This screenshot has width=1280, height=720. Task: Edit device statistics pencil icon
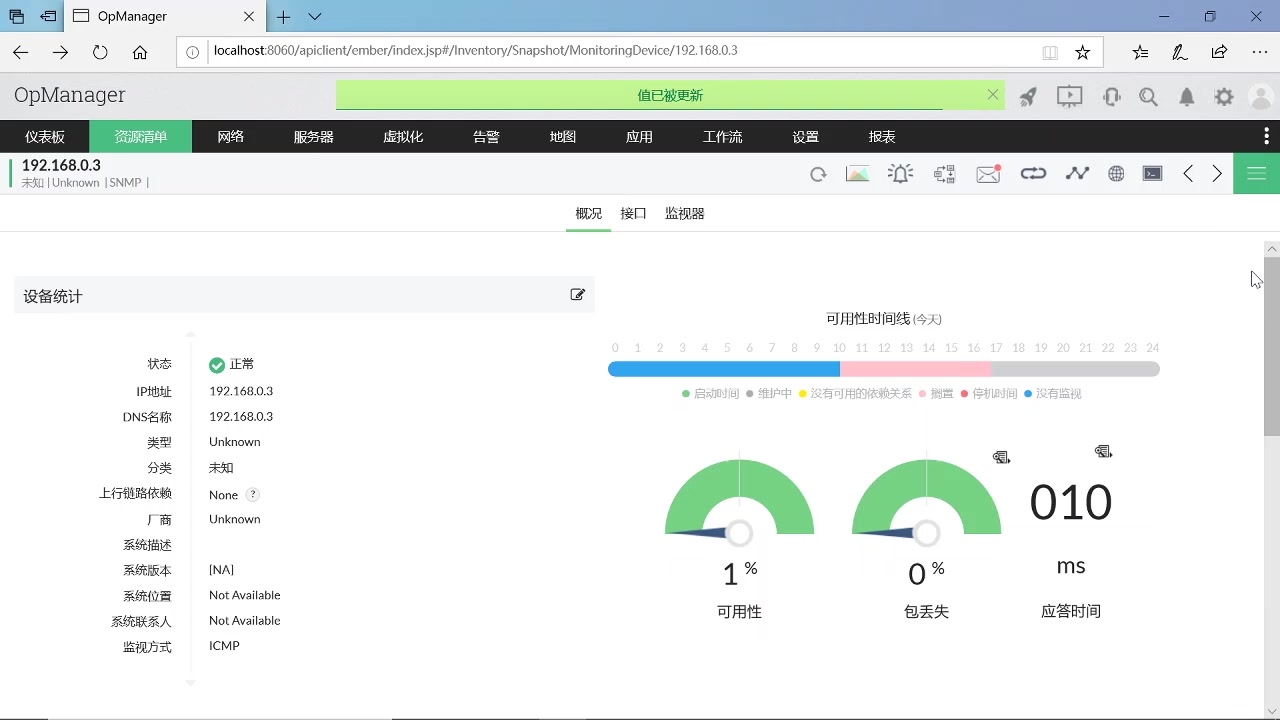tap(577, 295)
